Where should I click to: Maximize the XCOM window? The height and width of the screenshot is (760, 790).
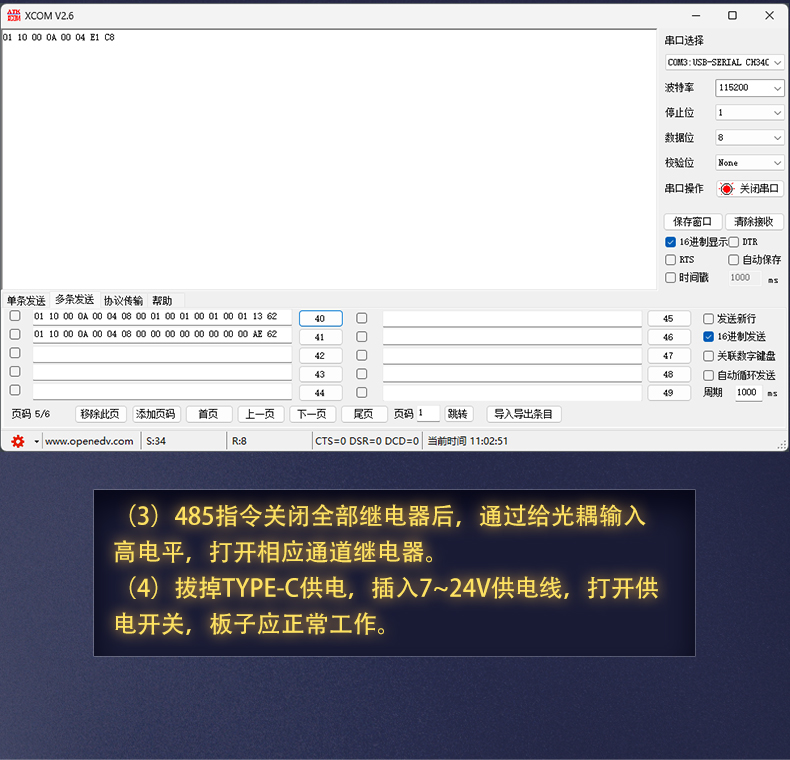point(732,15)
